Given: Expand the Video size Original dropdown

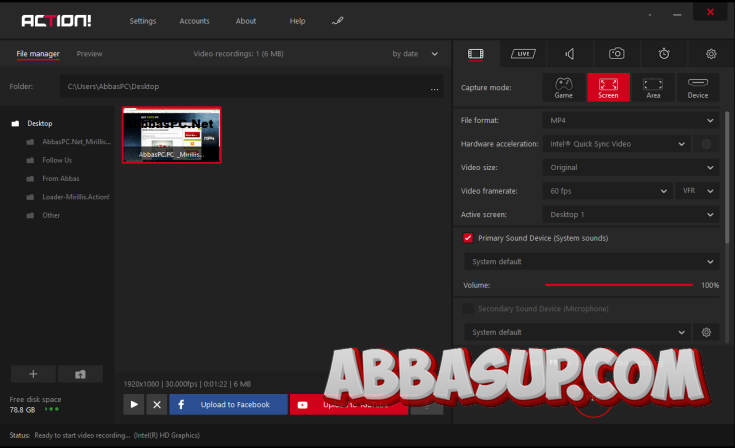Looking at the screenshot, I should click(x=630, y=167).
